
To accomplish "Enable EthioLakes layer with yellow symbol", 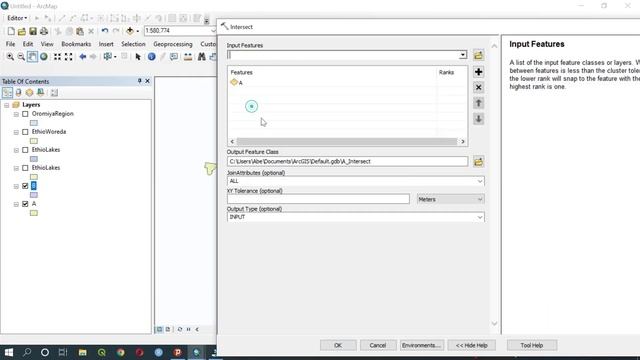I will pyautogui.click(x=25, y=168).
